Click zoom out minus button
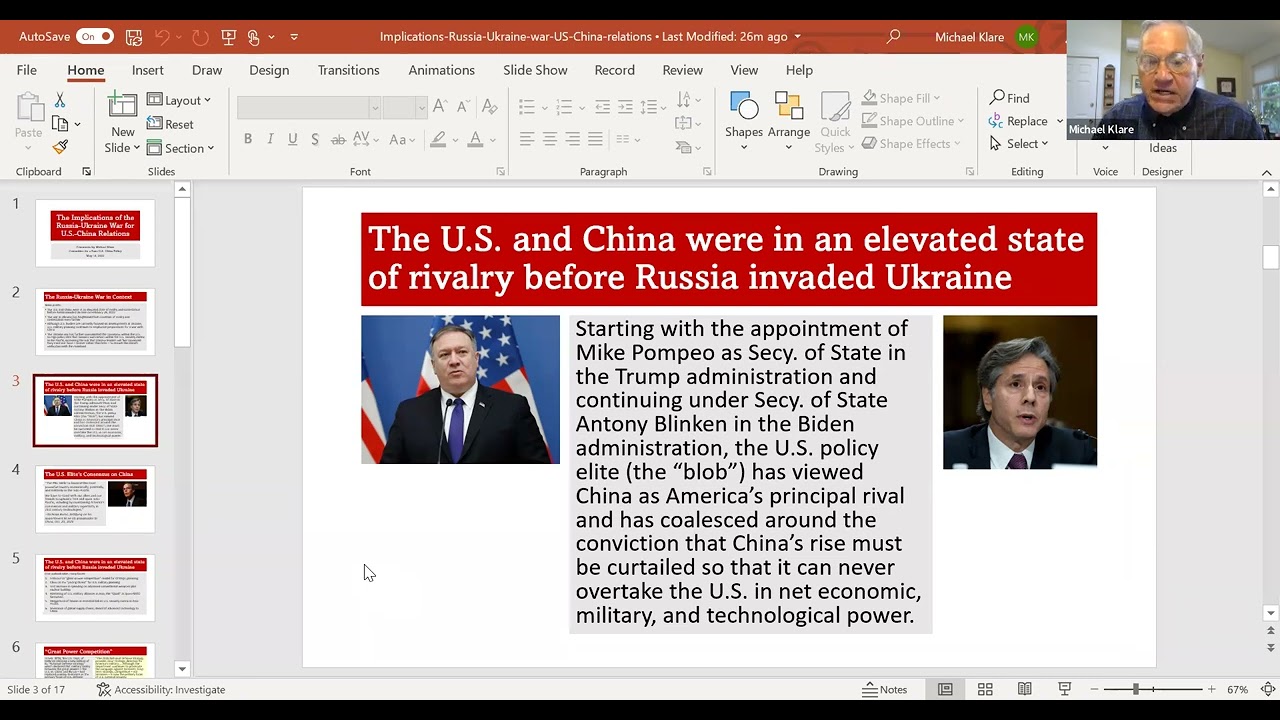1280x720 pixels. pos(1095,689)
